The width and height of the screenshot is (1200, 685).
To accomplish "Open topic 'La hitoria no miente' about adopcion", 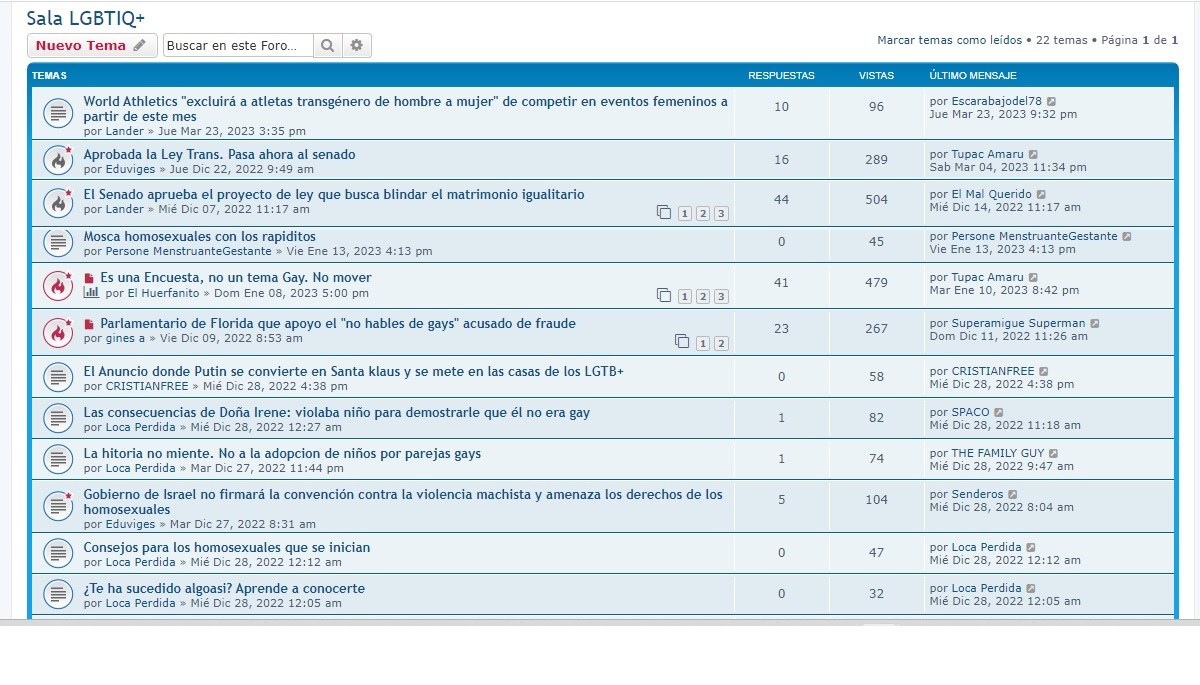I will point(282,453).
